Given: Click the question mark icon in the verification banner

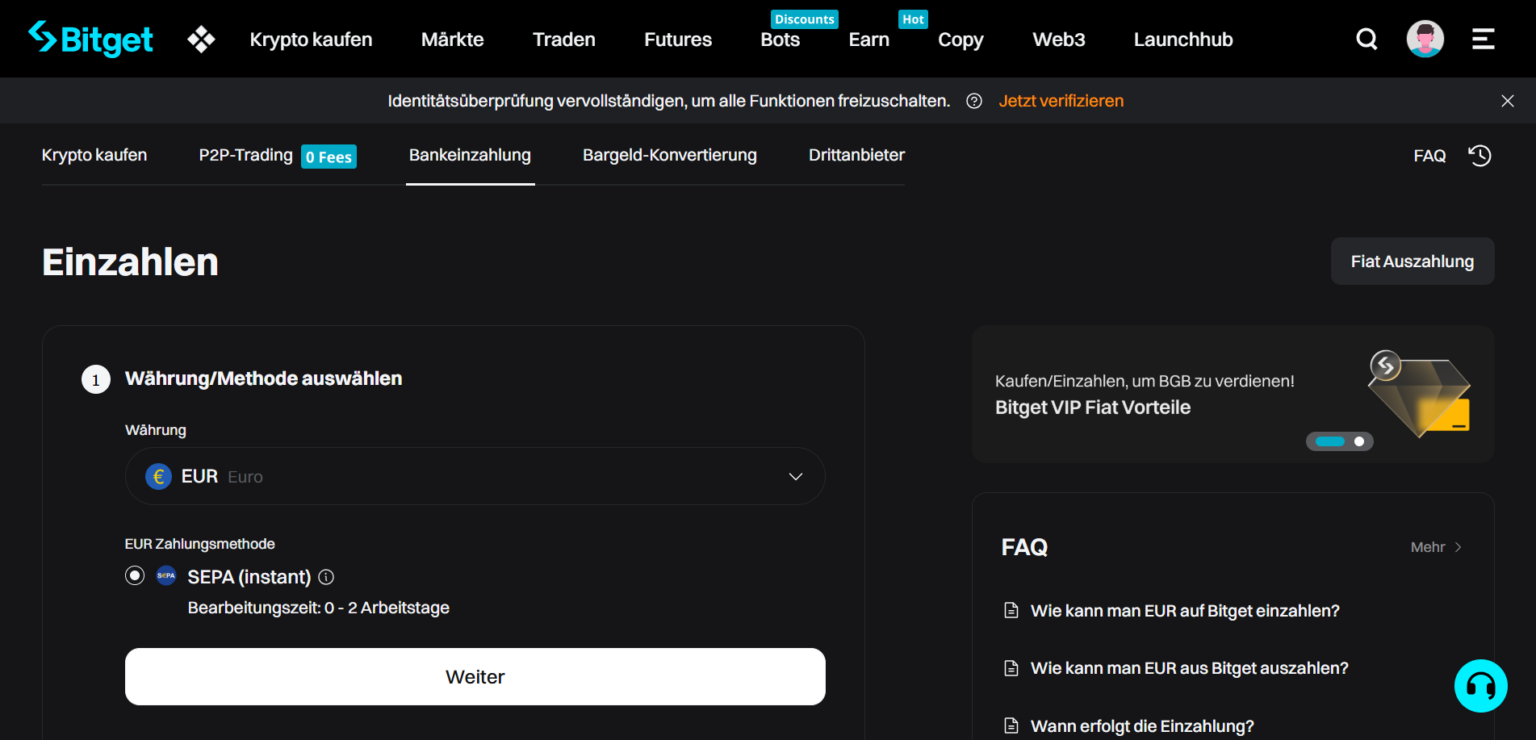Looking at the screenshot, I should (973, 100).
